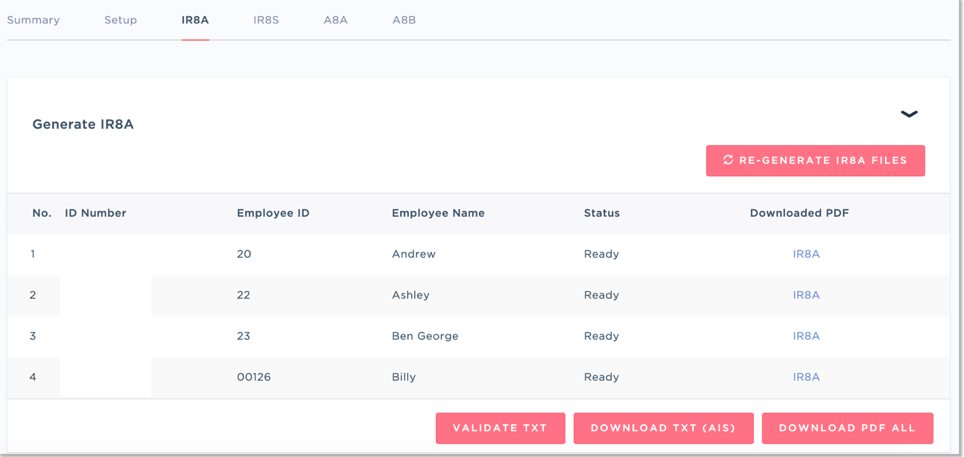Click employee ID 23

point(243,336)
